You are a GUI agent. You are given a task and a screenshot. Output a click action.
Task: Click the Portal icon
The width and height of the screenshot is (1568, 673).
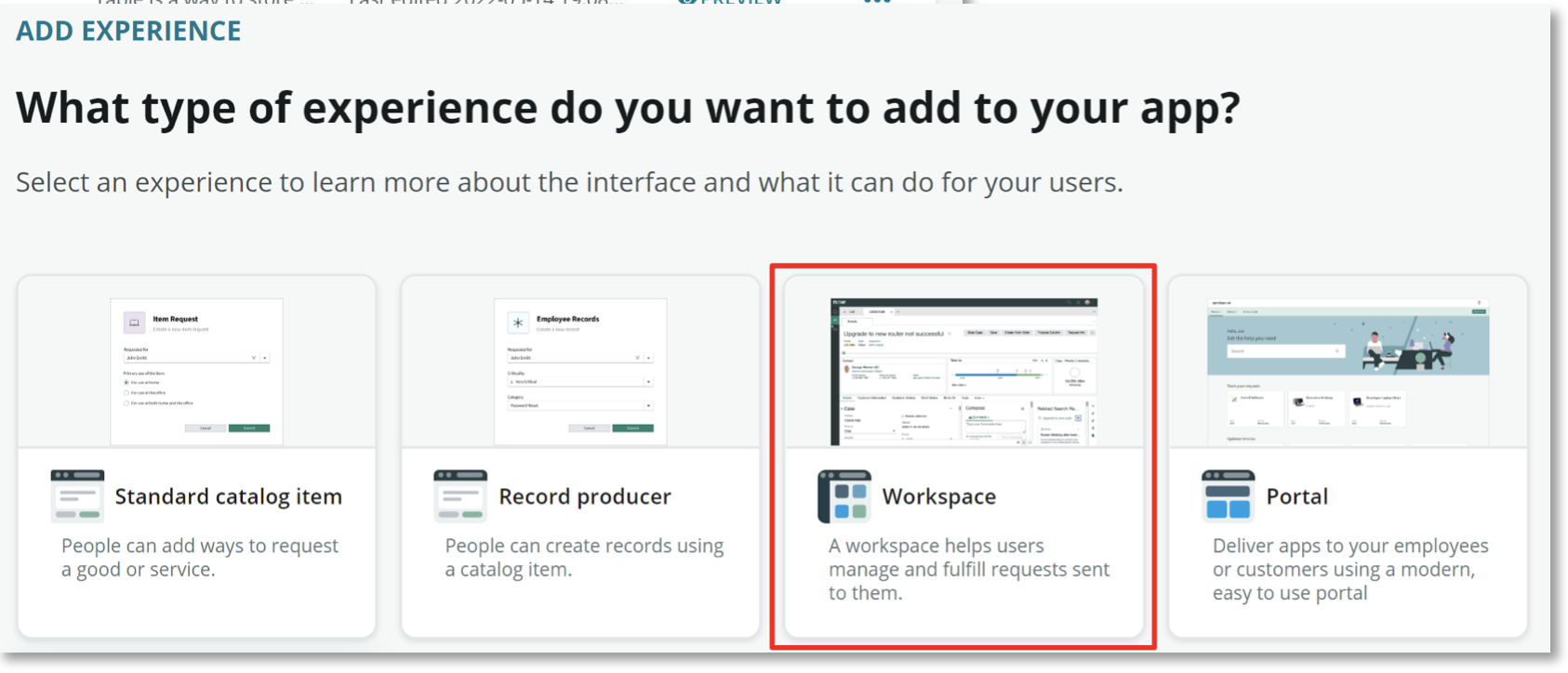[x=1228, y=496]
